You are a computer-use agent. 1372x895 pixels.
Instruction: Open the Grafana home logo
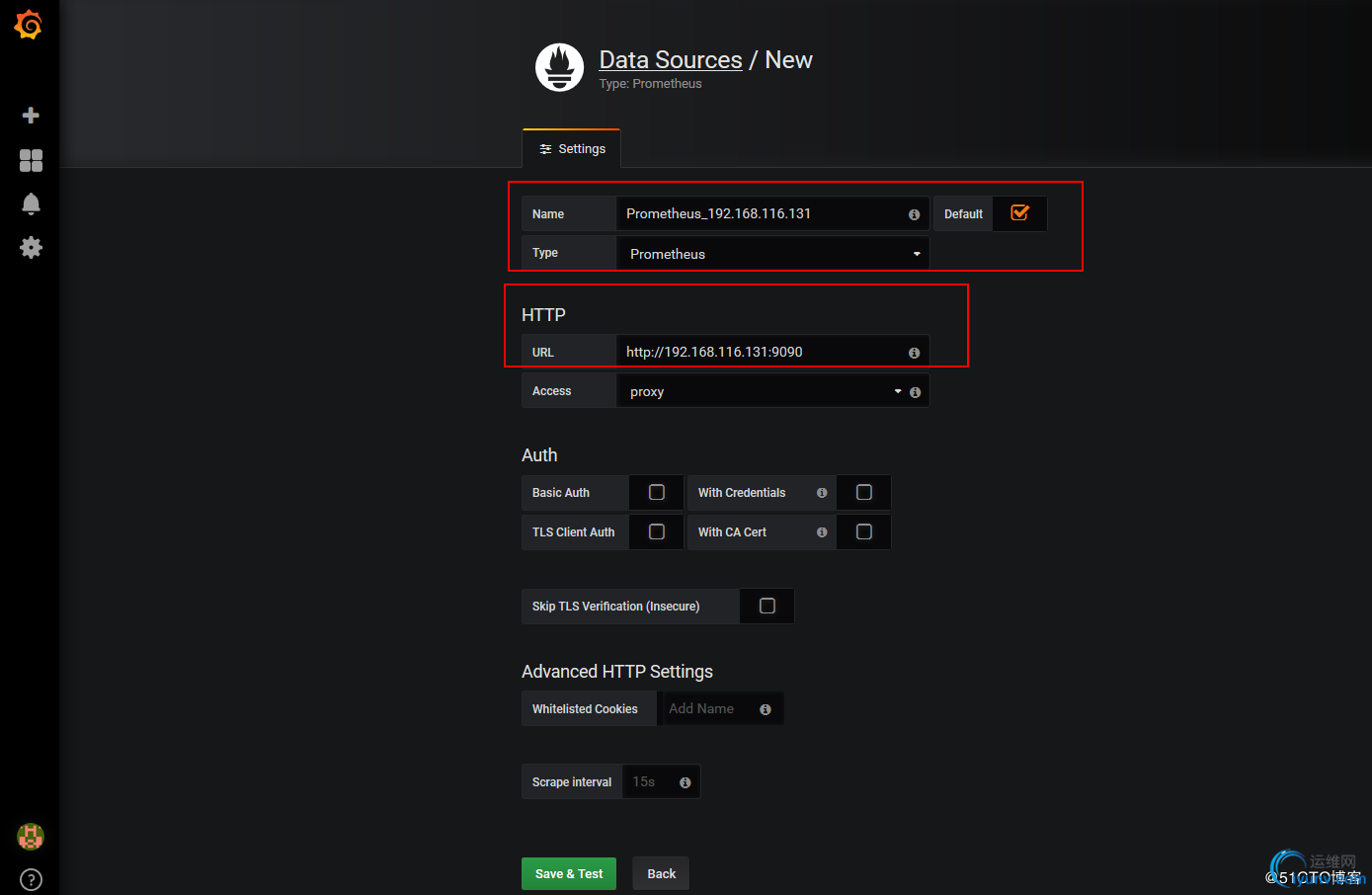pos(29,25)
